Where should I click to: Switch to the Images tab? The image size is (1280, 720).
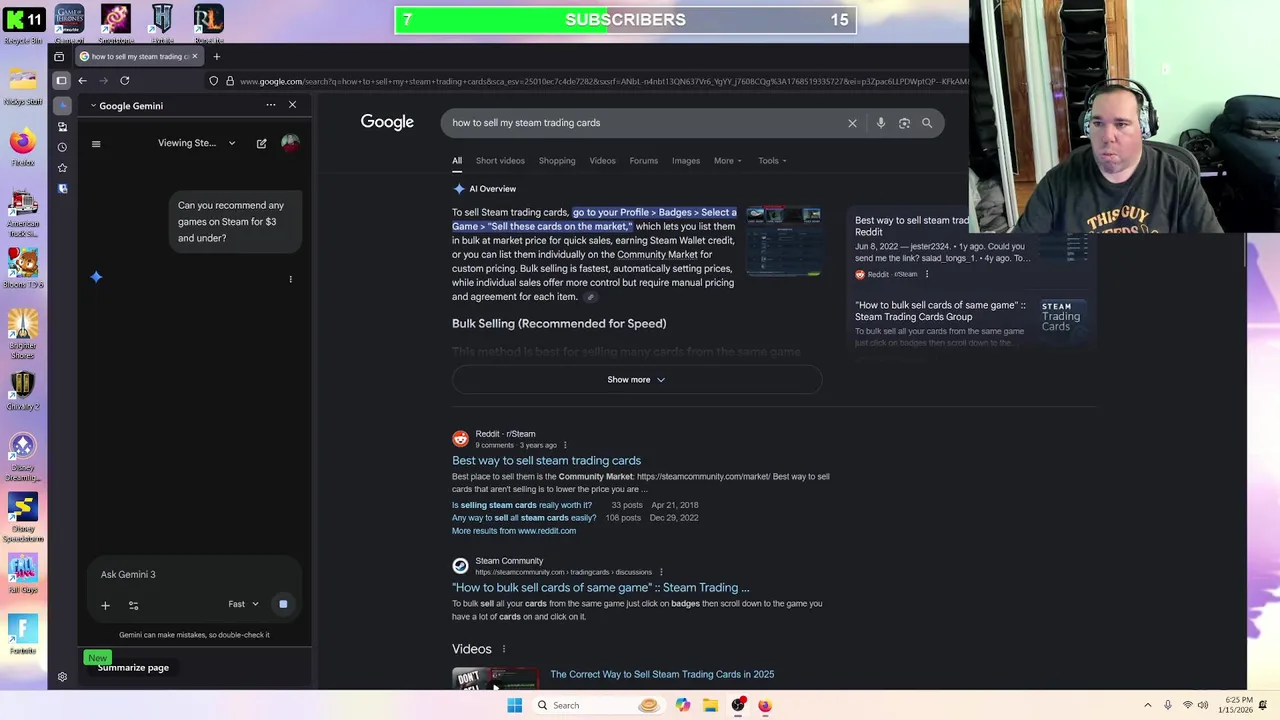pos(686,160)
